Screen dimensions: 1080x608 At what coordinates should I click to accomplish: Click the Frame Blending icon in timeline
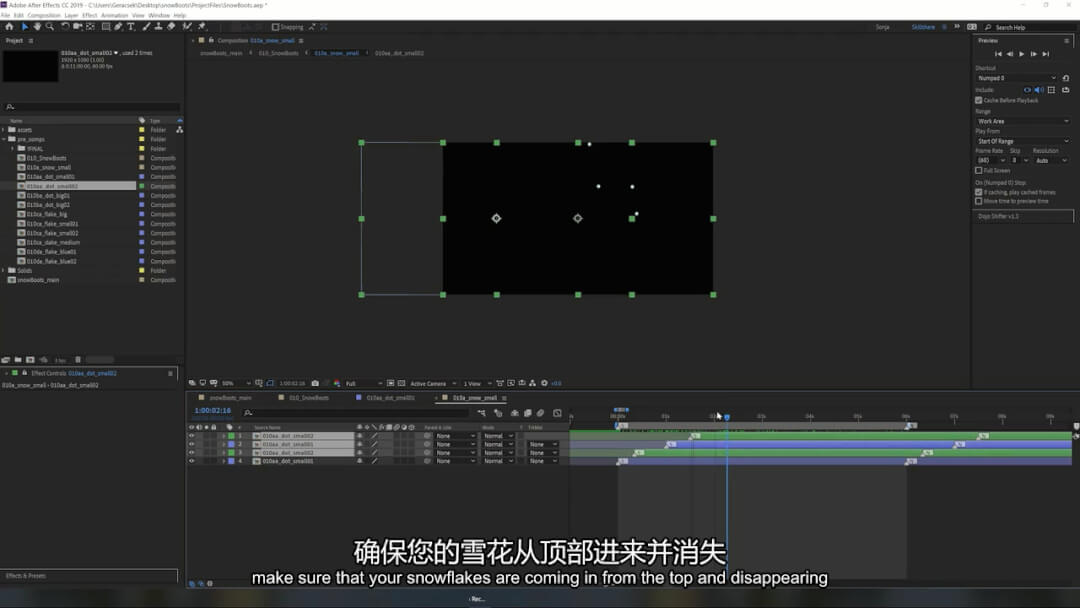coord(528,413)
